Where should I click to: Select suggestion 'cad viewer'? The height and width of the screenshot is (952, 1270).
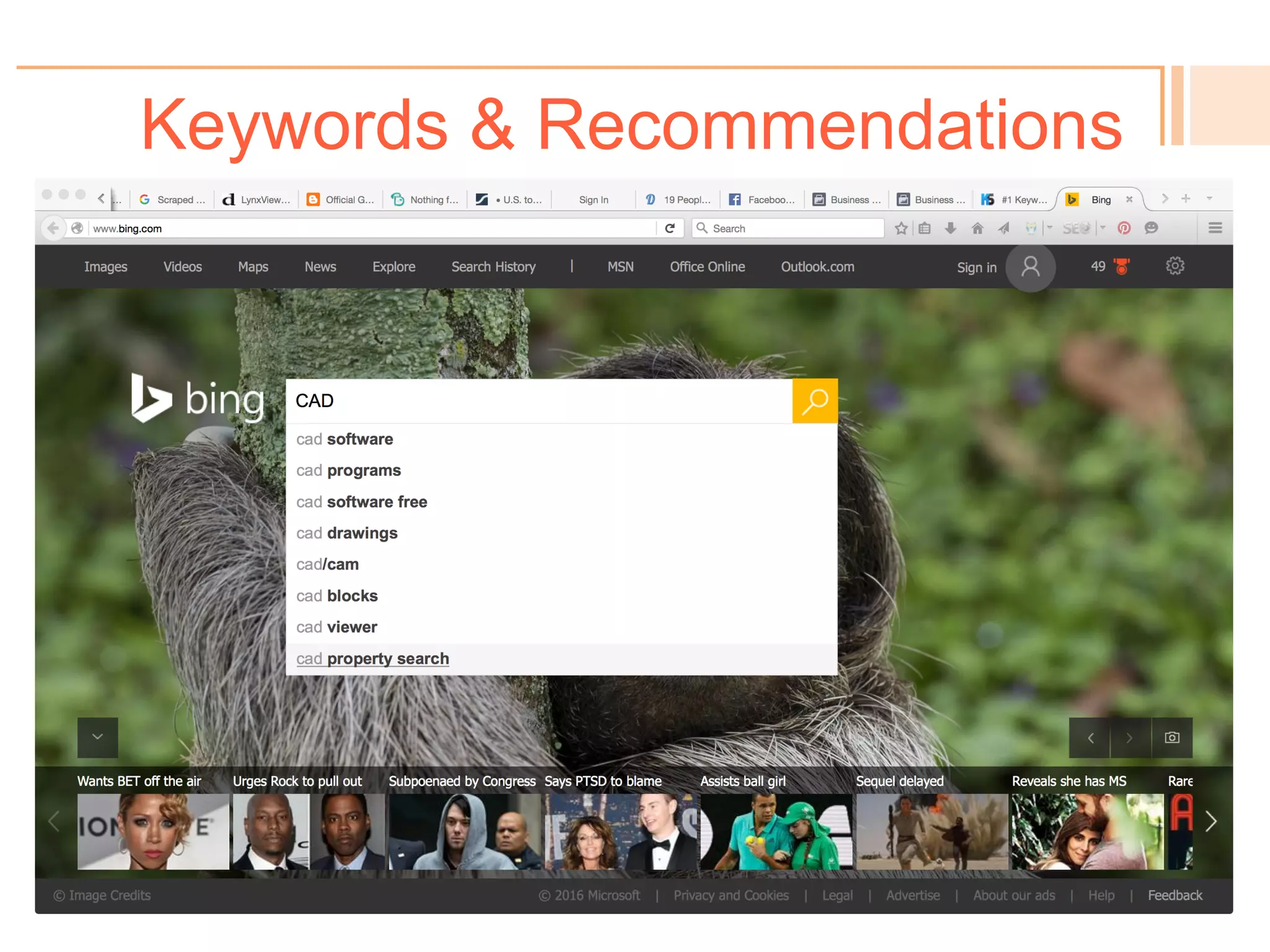[x=561, y=627]
